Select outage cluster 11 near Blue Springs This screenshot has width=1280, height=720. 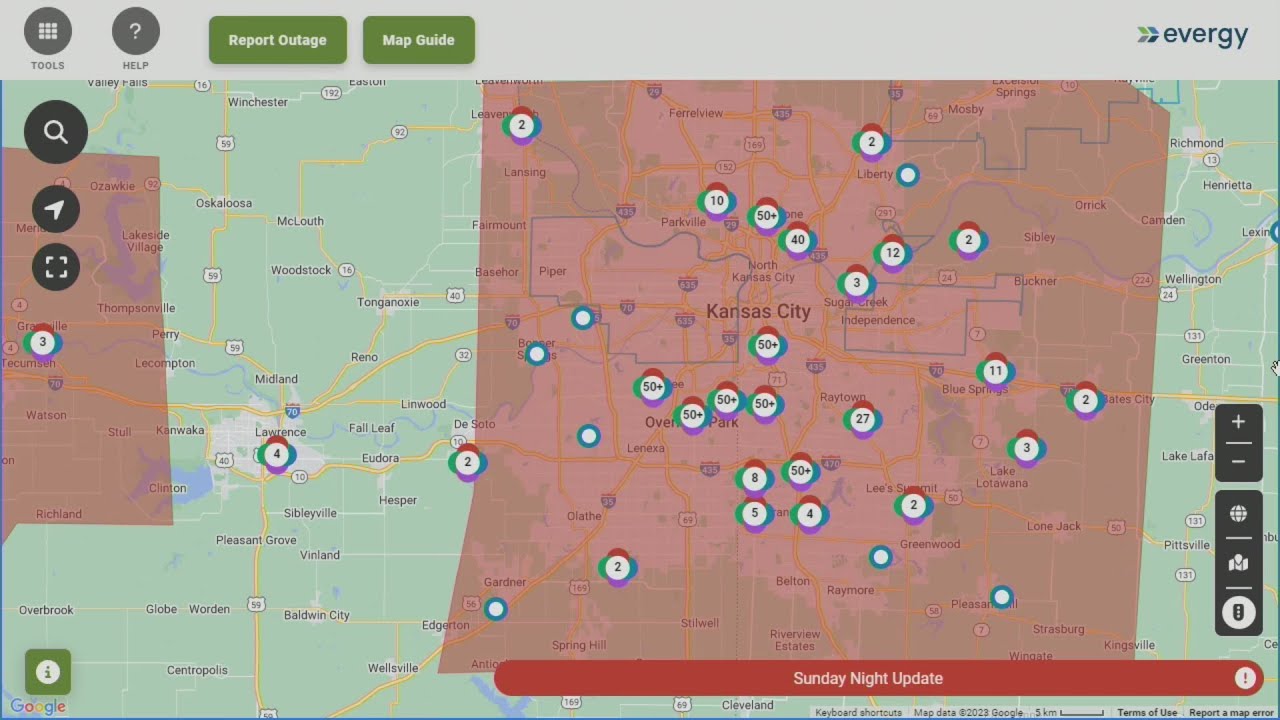point(995,371)
